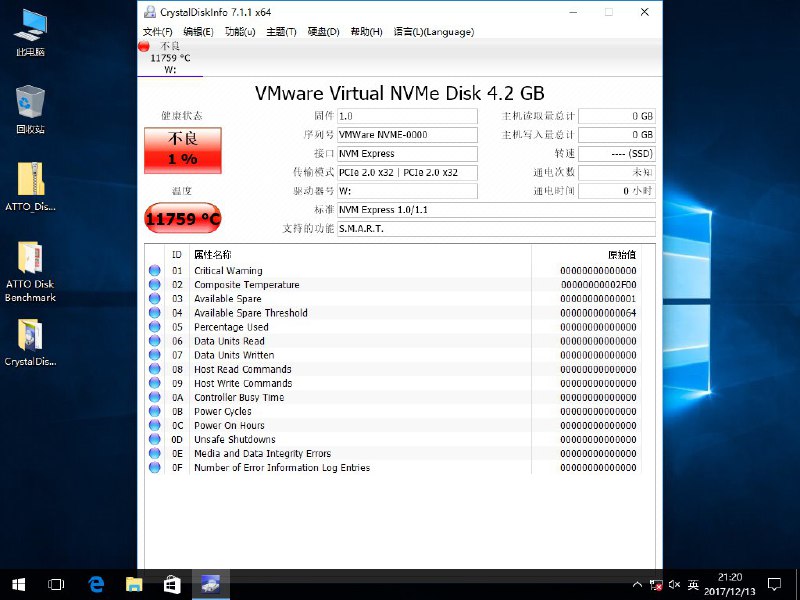This screenshot has width=800, height=600.
Task: Click the 英 input method indicator
Action: 693,585
